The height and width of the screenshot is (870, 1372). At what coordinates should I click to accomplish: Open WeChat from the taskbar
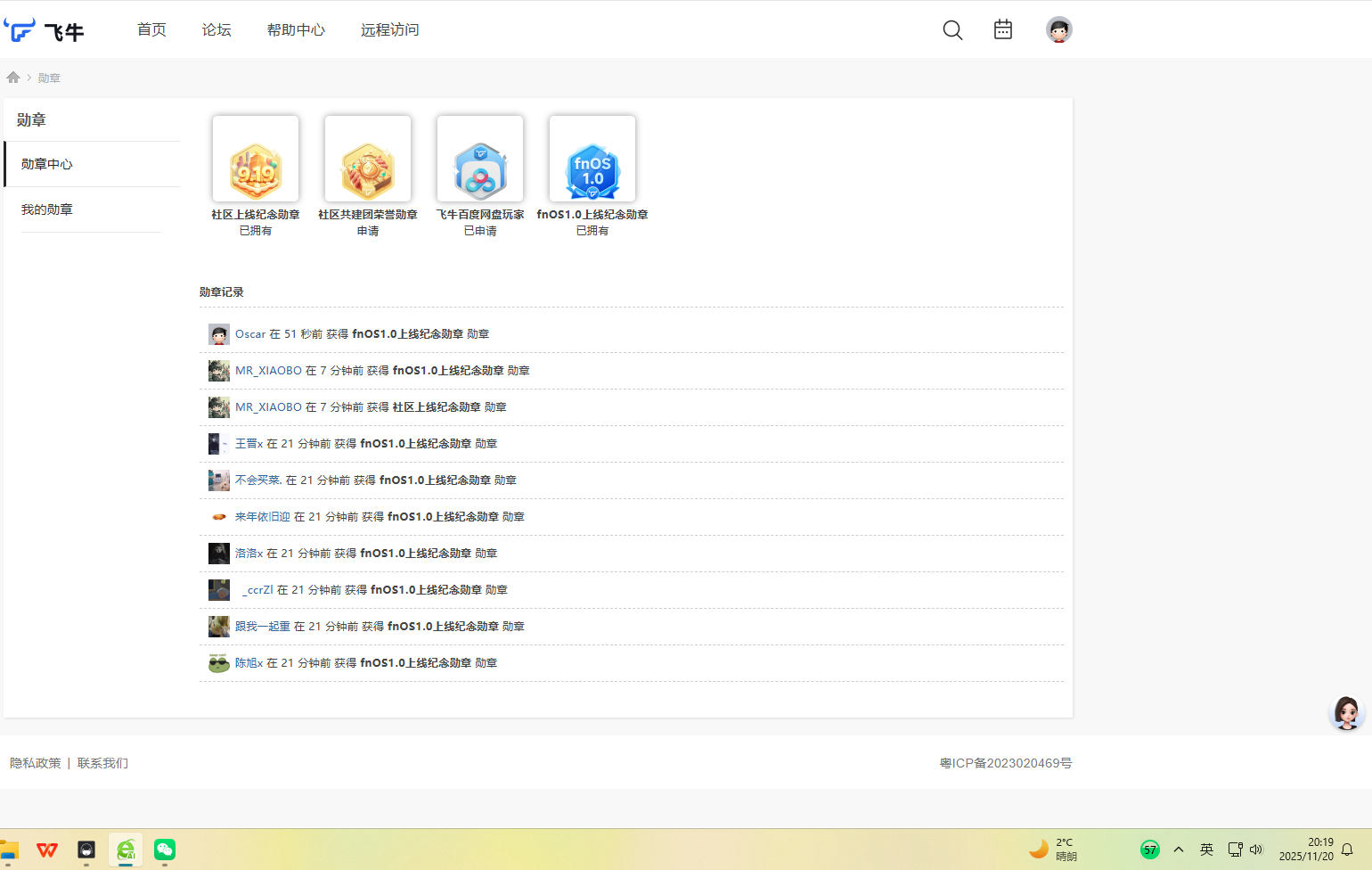click(165, 849)
